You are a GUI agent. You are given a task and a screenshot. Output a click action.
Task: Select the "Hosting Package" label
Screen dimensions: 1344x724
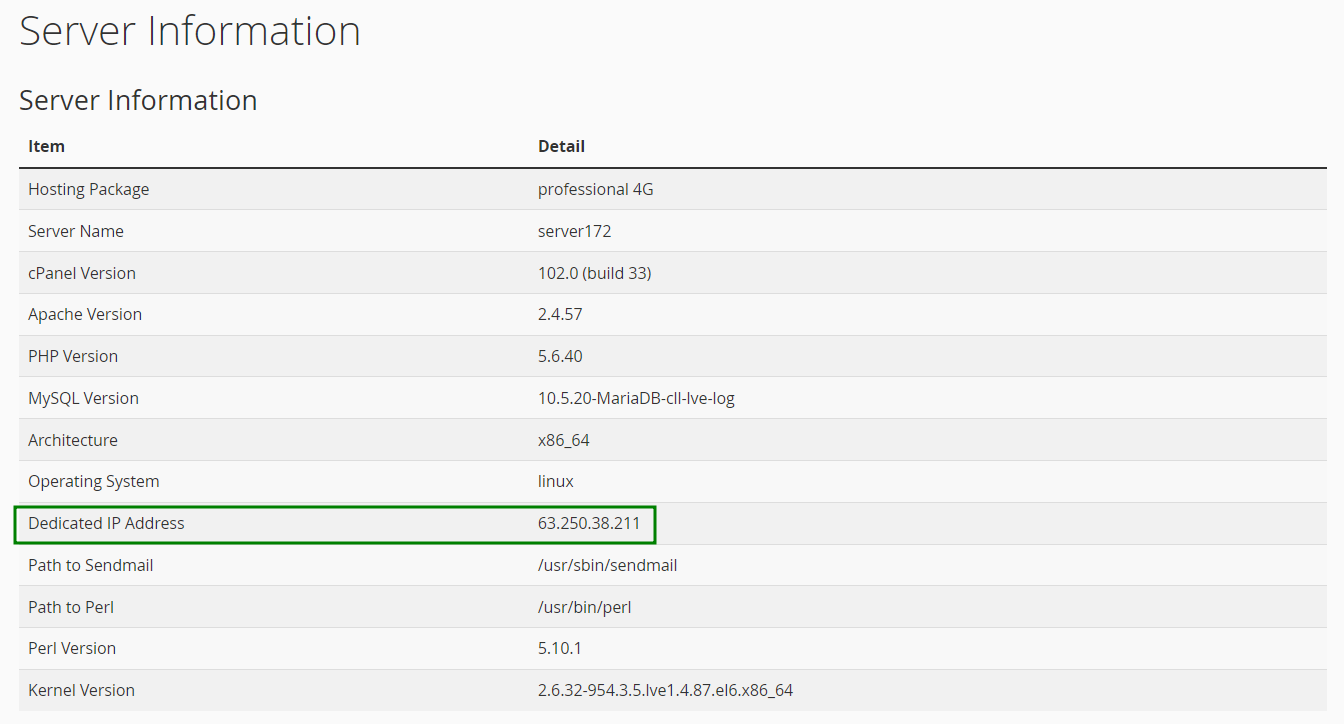coord(88,189)
